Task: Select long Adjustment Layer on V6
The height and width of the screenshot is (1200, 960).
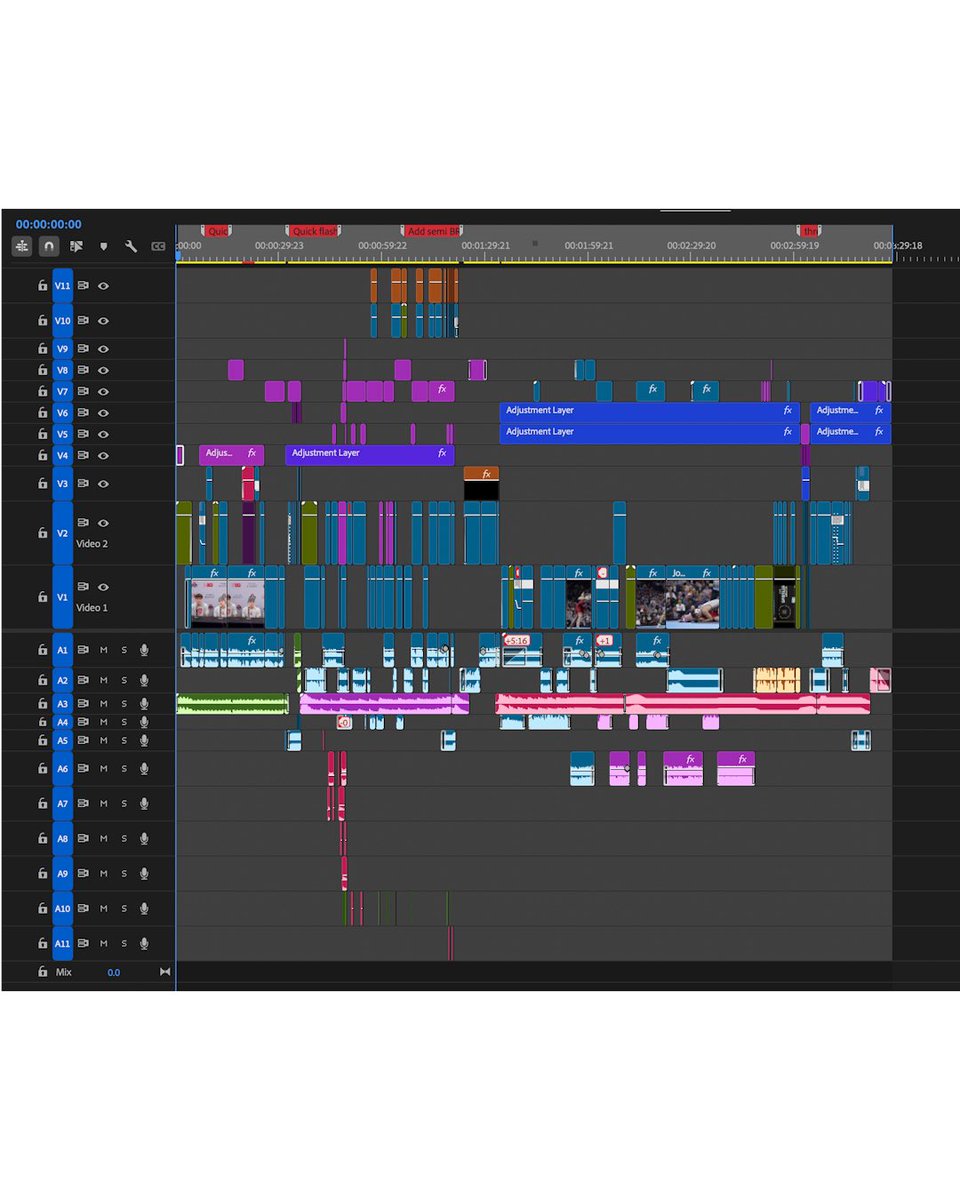Action: click(649, 411)
